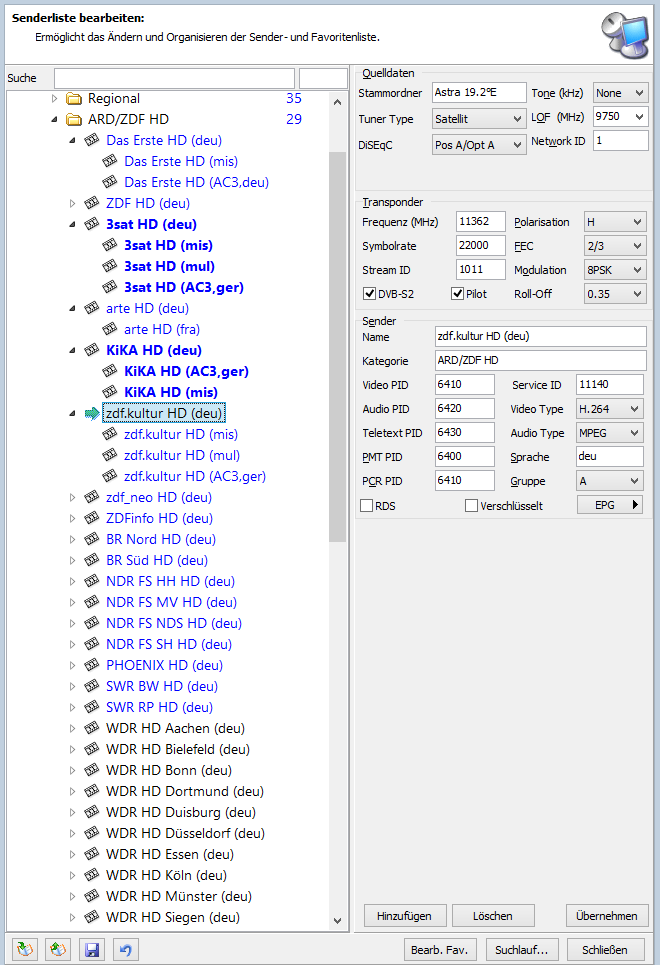
Task: Start Suchlauf... channel scan
Action: pyautogui.click(x=522, y=950)
